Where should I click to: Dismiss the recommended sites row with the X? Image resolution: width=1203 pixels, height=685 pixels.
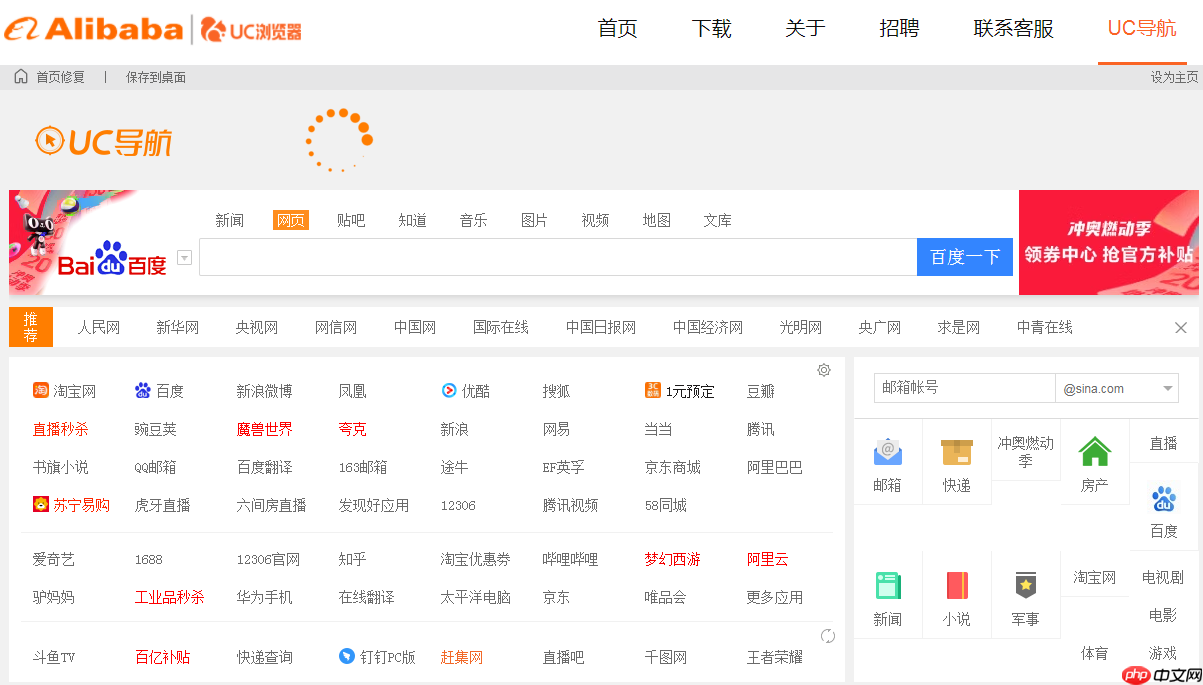1179,327
